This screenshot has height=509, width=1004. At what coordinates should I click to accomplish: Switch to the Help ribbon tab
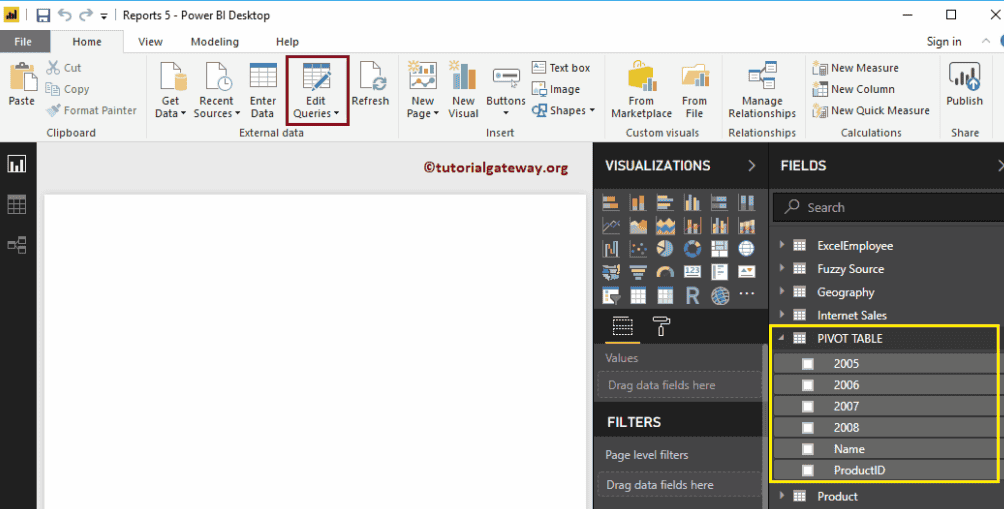point(287,42)
